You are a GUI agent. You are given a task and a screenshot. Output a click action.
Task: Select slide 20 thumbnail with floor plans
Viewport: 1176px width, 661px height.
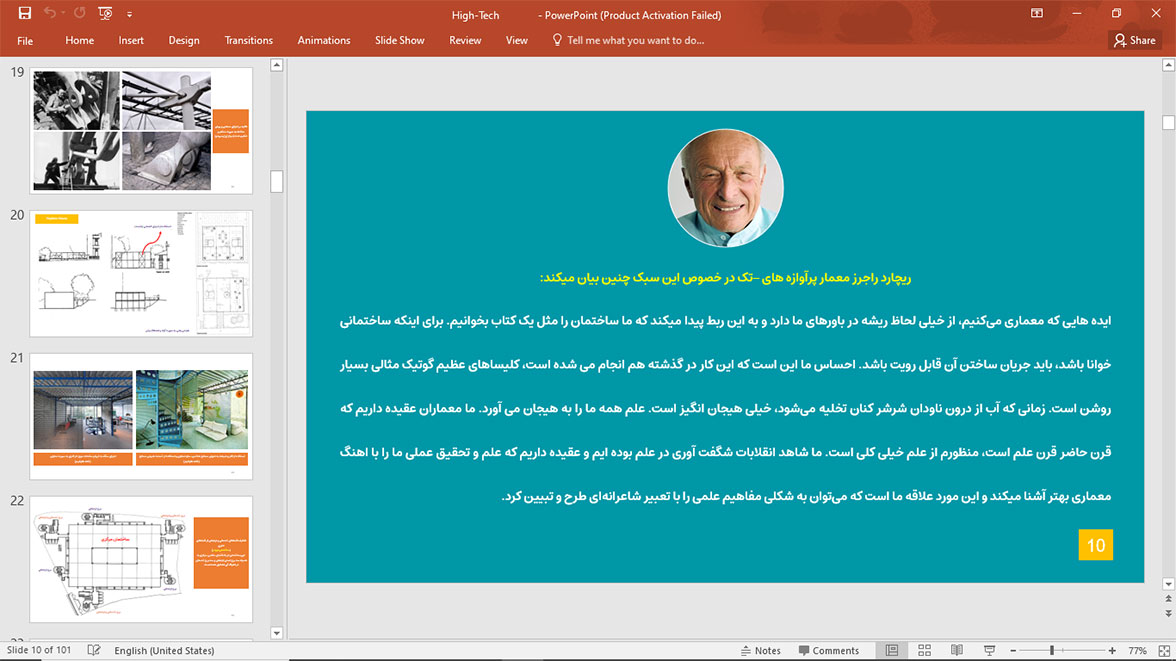click(141, 273)
